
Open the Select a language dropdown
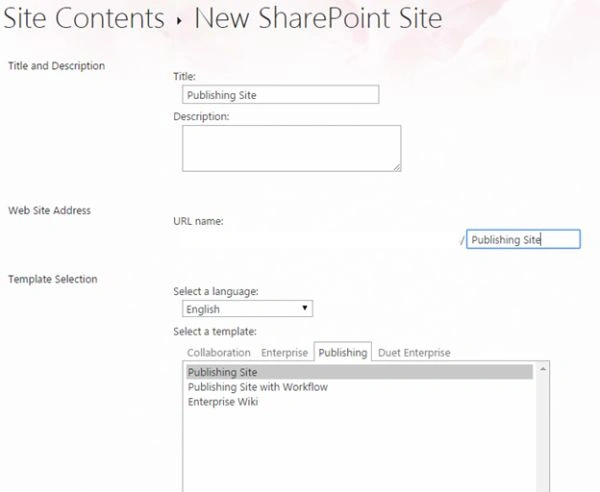(247, 309)
